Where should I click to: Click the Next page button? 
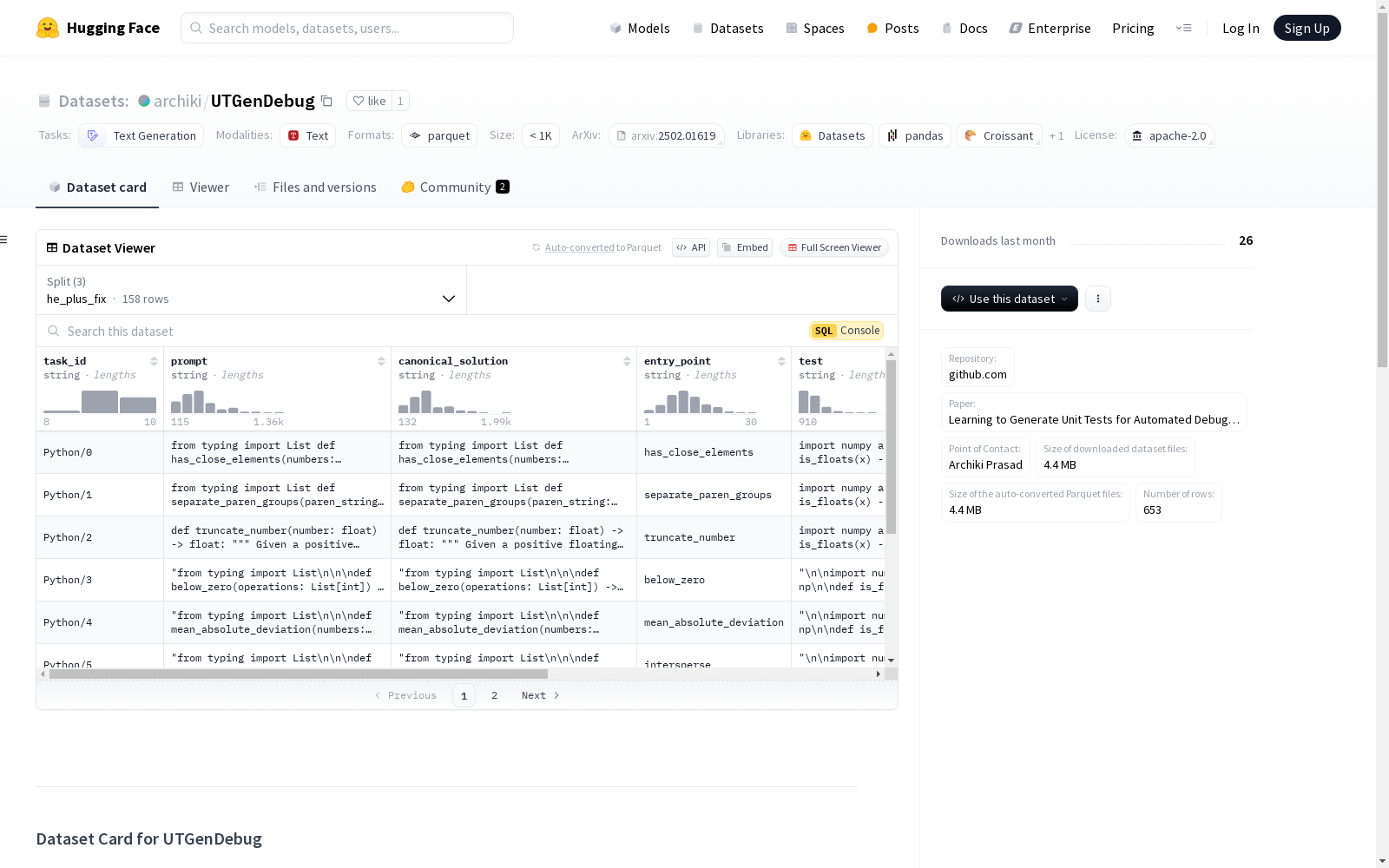pyautogui.click(x=540, y=695)
